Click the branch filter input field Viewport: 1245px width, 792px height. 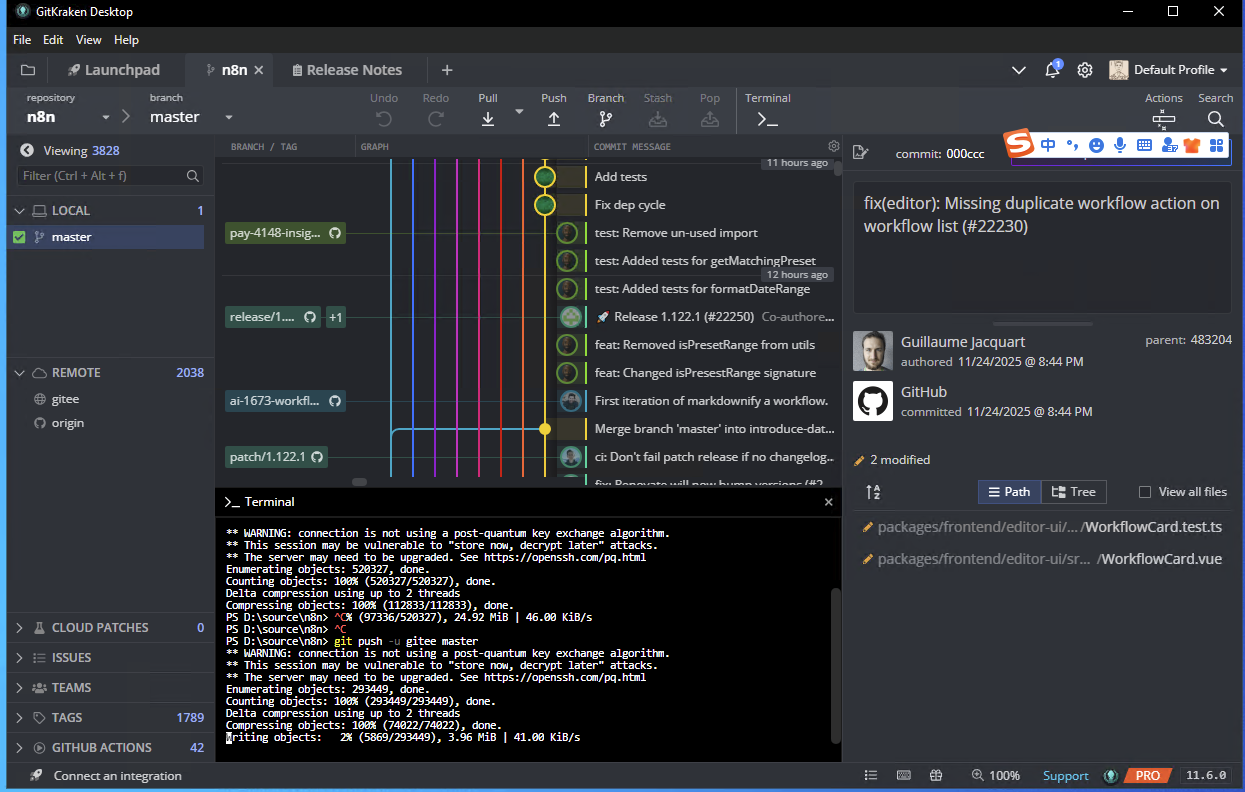coord(110,176)
